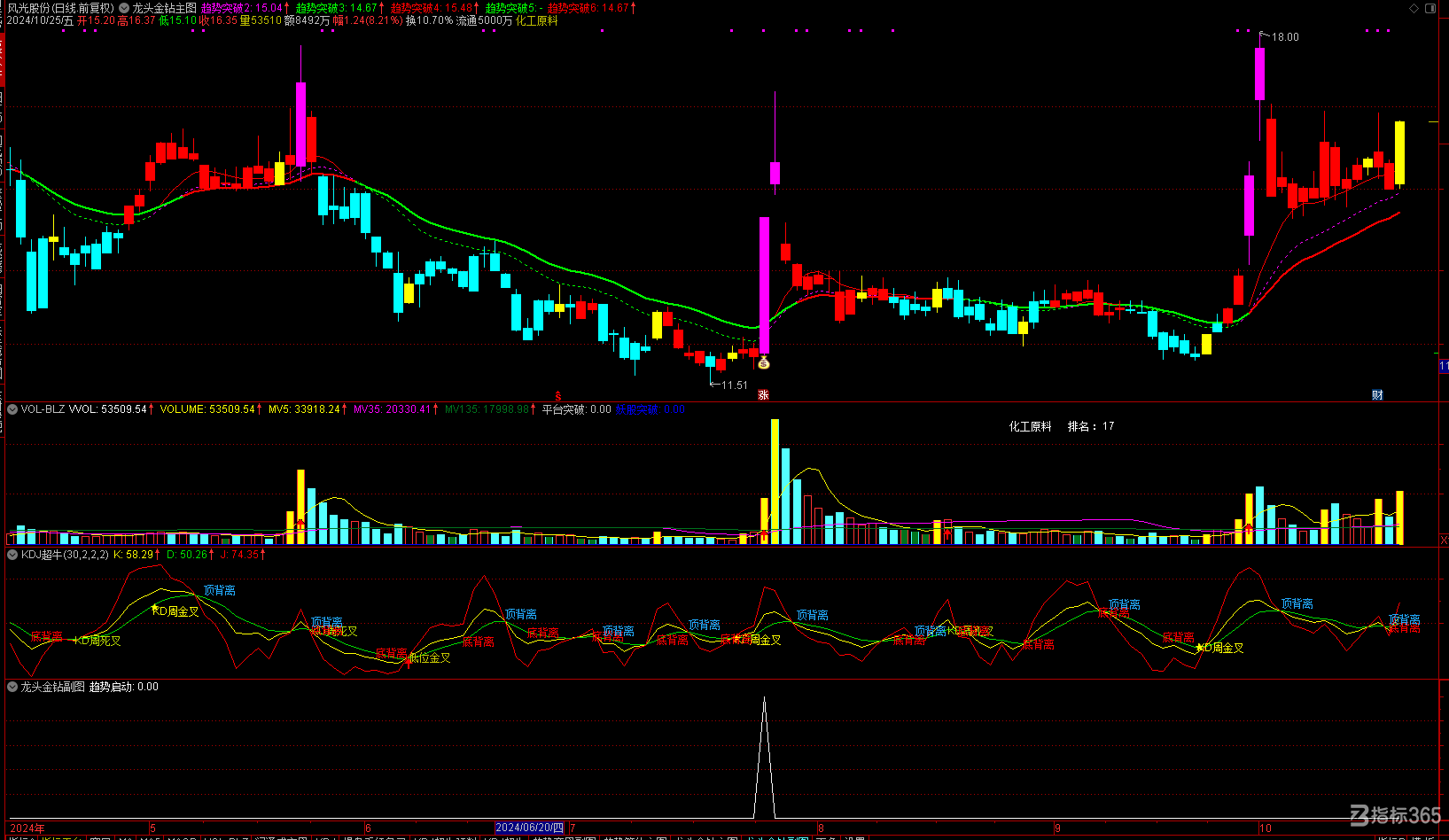
Task: Select the stock title 风光股份(日线 前复权)
Action: tap(61, 8)
